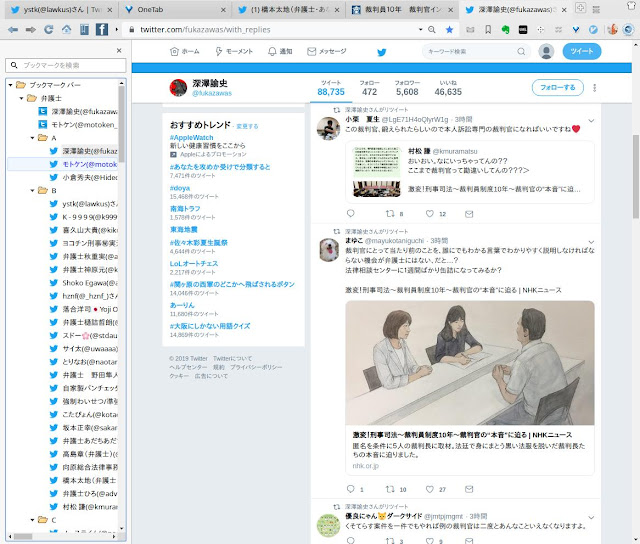Open the profile avatar menu in header
Image resolution: width=640 pixels, height=544 pixels.
(546, 51)
